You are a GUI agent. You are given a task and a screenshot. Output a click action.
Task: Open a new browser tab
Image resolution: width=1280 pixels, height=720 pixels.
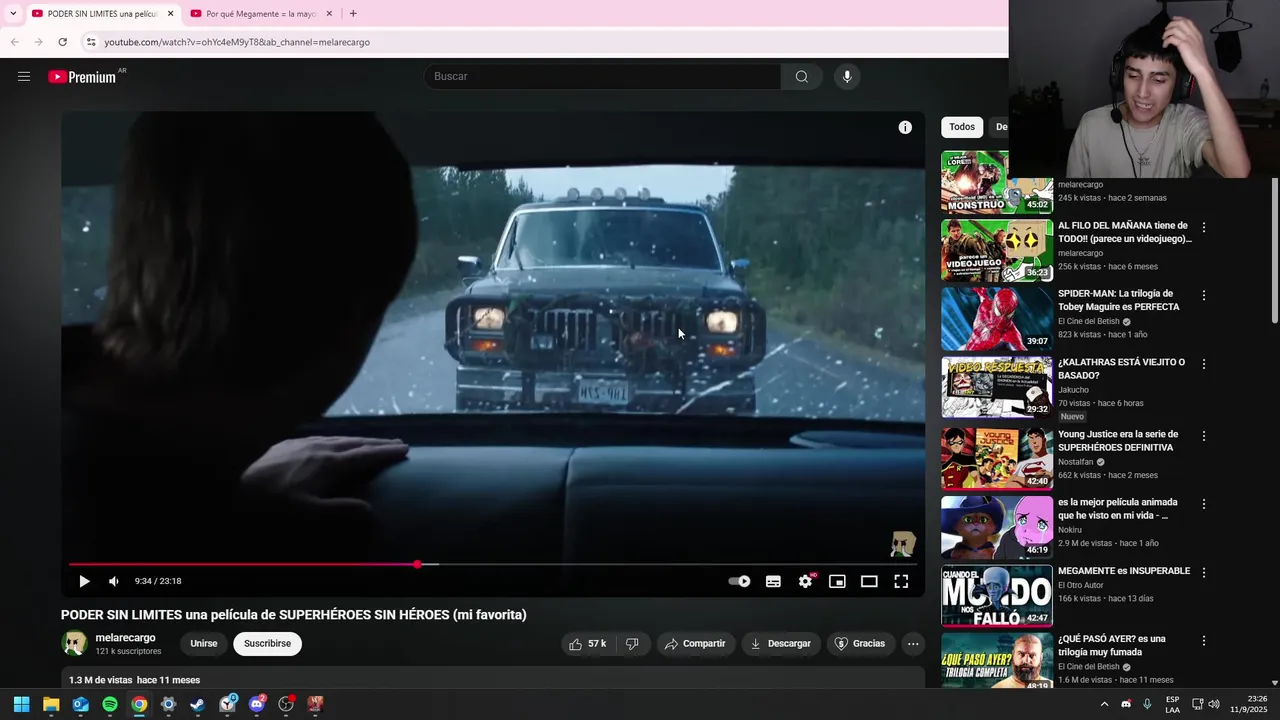[353, 14]
